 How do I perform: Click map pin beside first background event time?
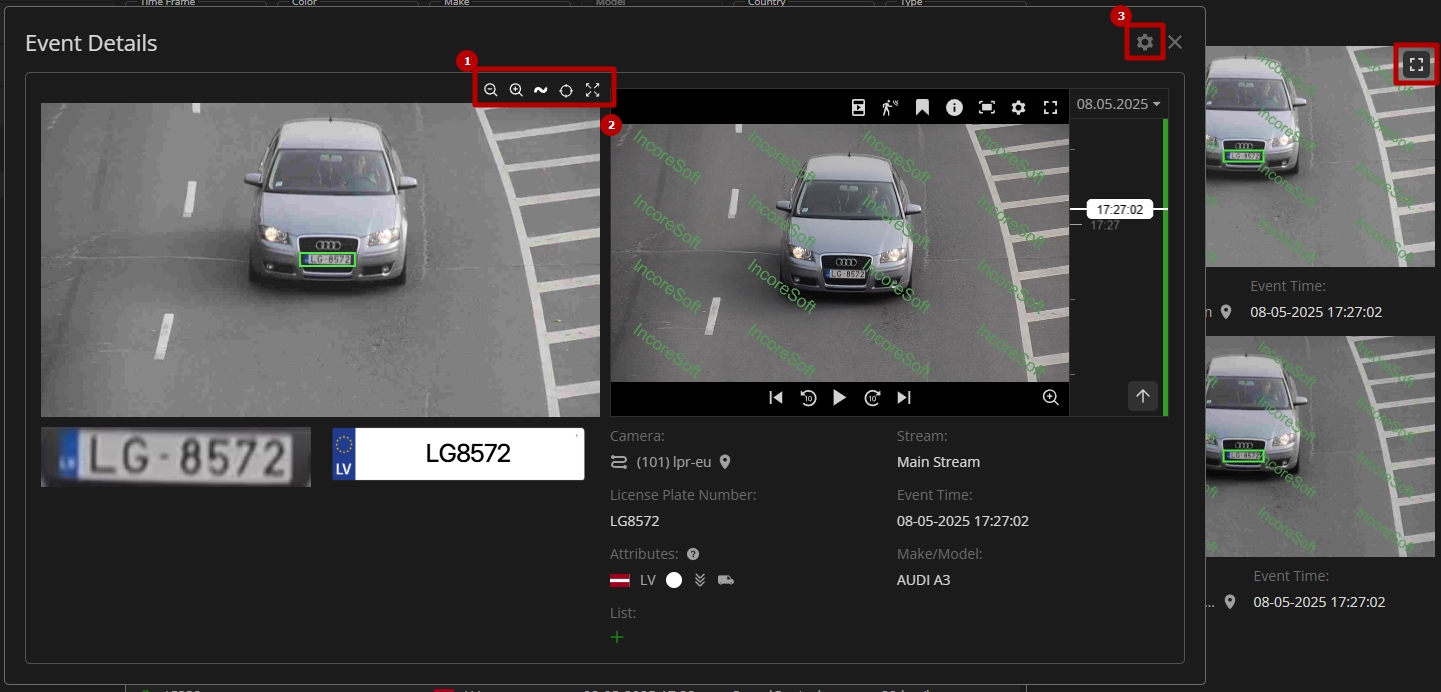click(1227, 312)
